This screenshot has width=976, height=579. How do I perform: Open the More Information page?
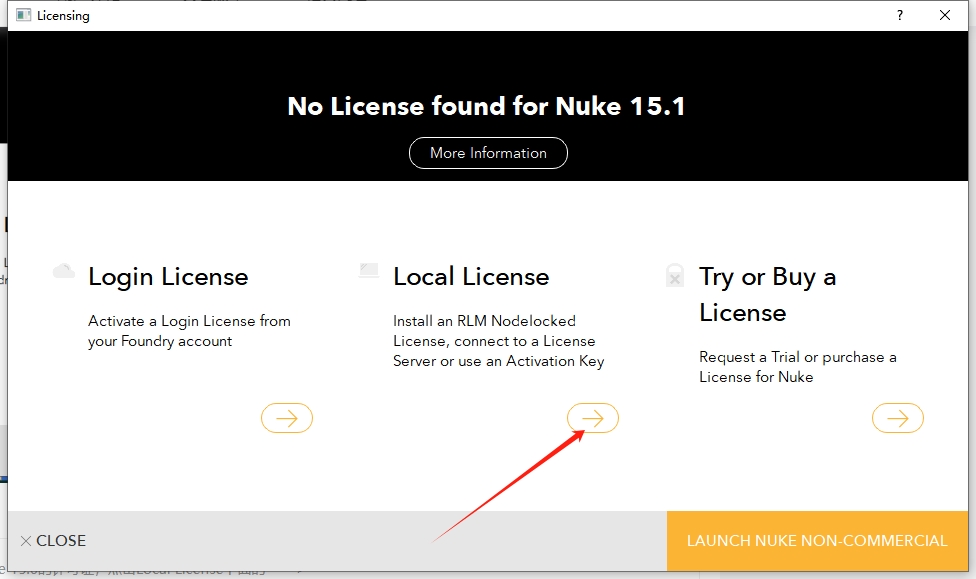pyautogui.click(x=488, y=153)
